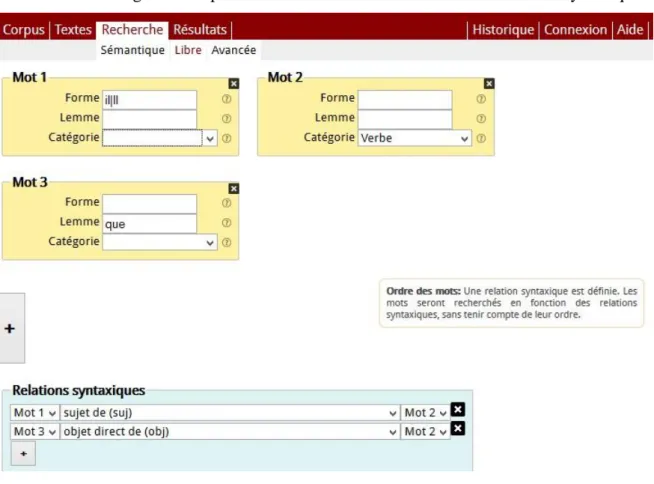Focus the Mot 1 Forme field containing il|Il
Viewport: 654px width, 484px height.
[x=149, y=100]
